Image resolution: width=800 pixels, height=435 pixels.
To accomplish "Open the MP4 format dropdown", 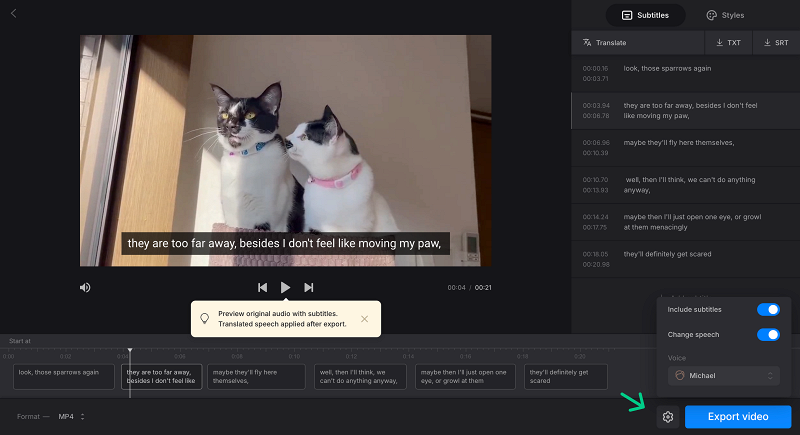I will [x=71, y=416].
